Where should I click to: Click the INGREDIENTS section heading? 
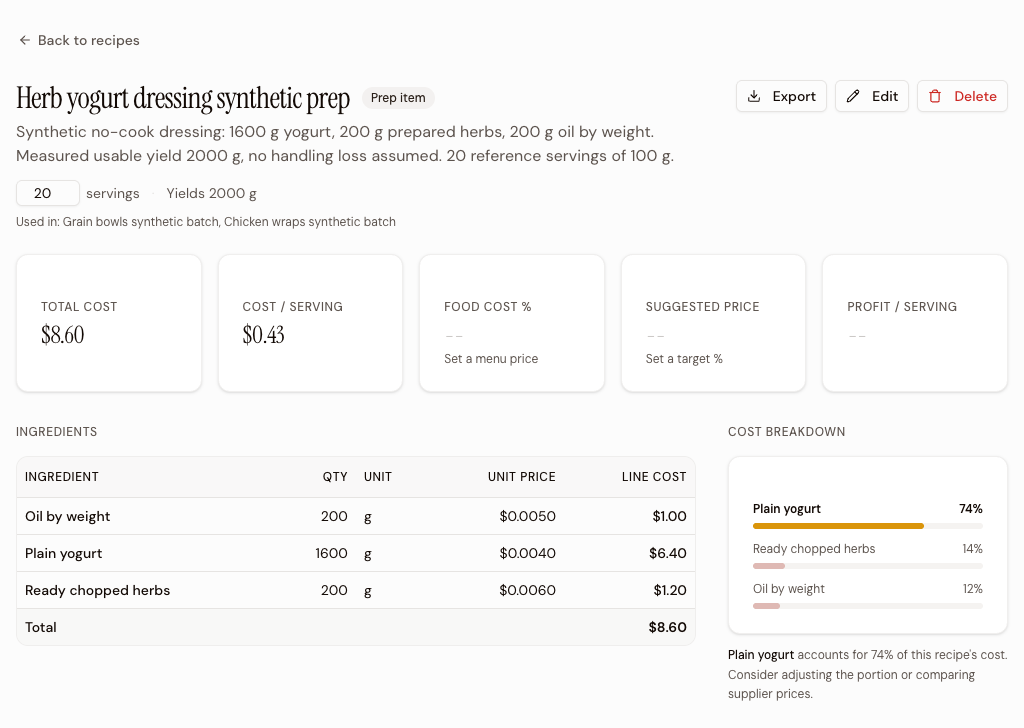point(56,432)
